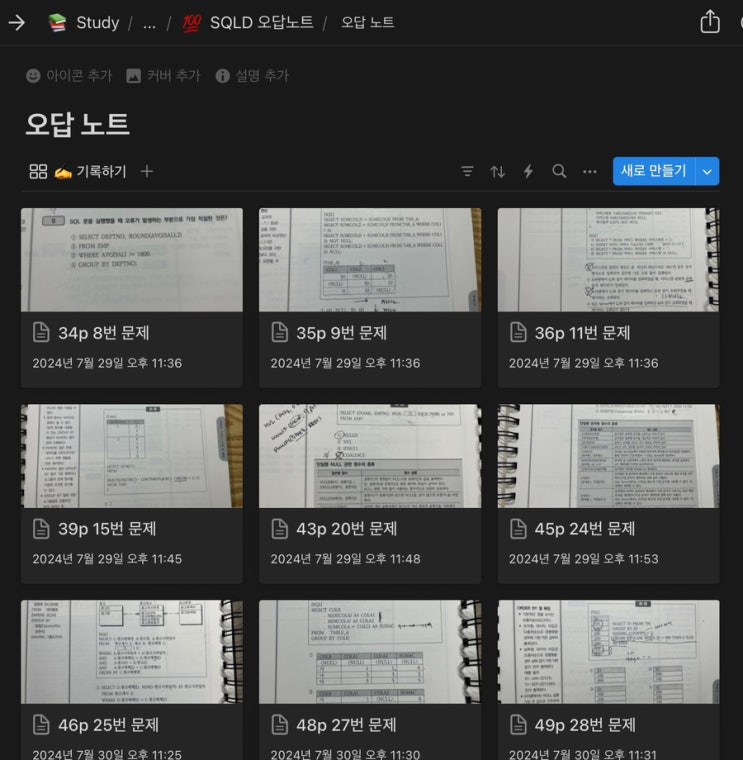Click page icon next to 35p 9번 문제
The image size is (743, 760).
click(280, 332)
